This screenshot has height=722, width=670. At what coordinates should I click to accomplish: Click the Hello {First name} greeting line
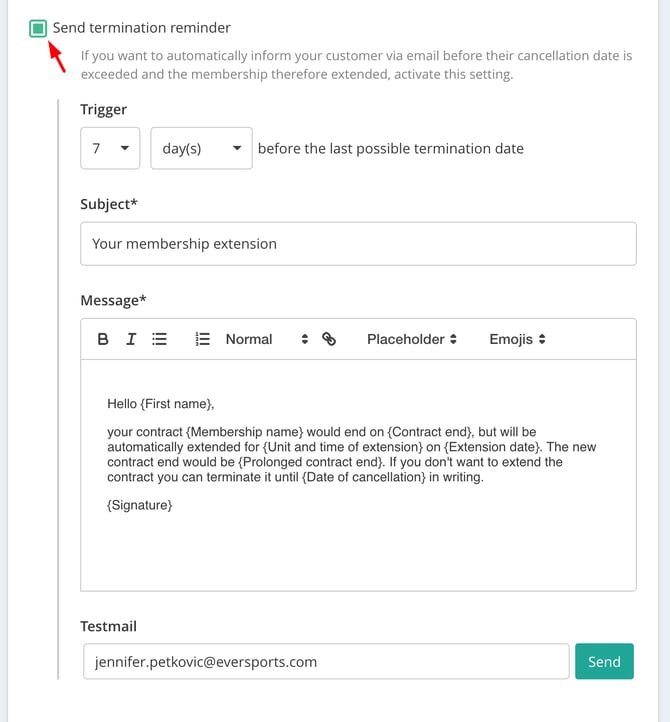tap(161, 404)
